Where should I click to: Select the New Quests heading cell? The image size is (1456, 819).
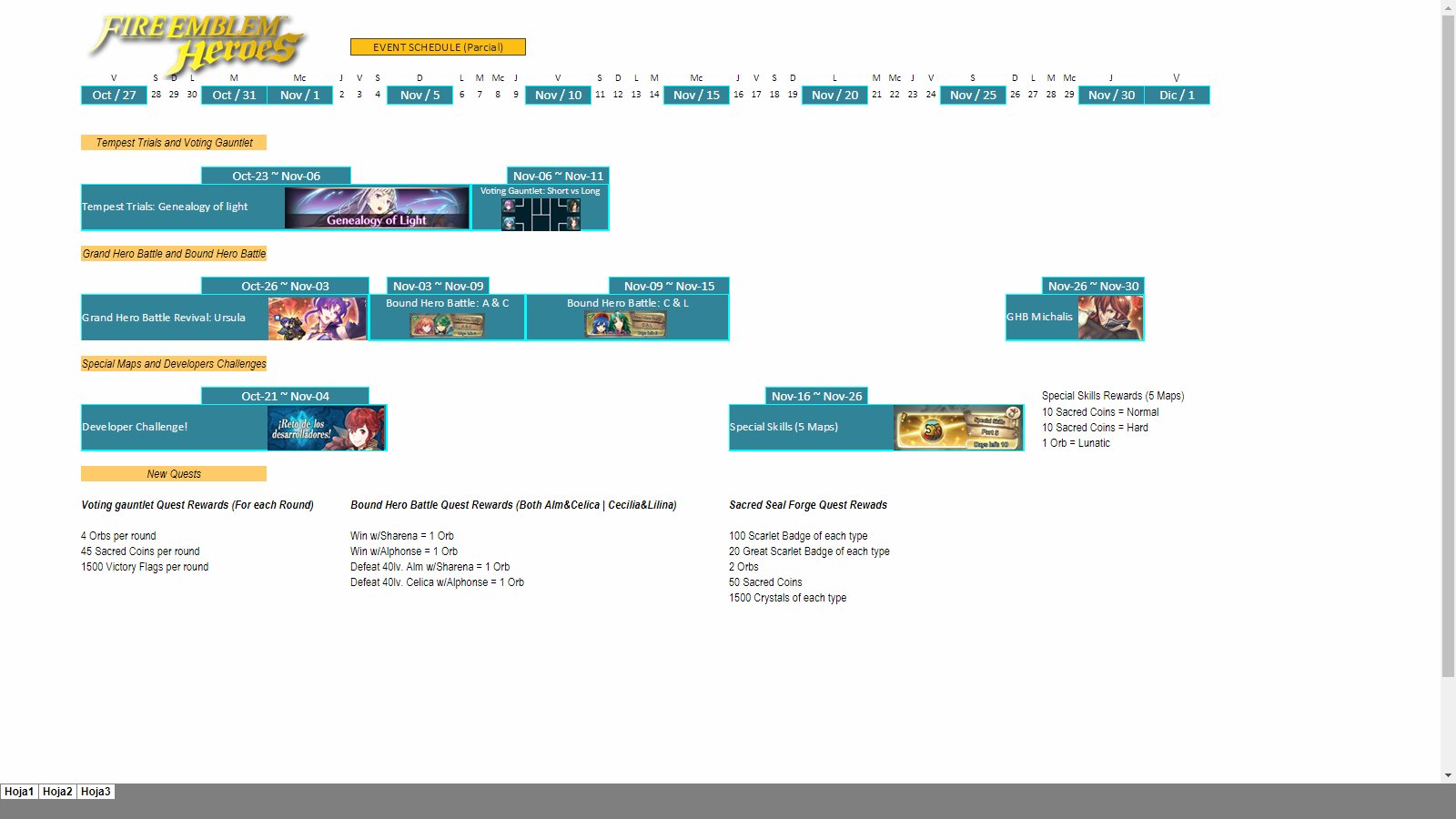174,474
